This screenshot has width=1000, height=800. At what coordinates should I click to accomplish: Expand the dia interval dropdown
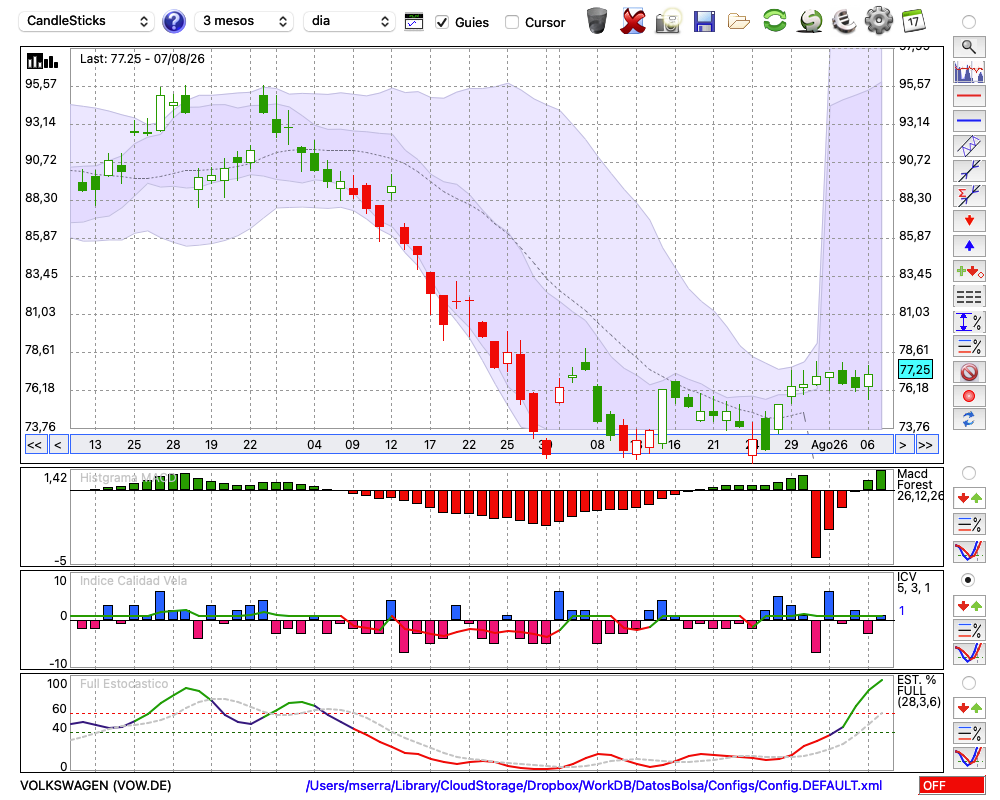point(348,21)
